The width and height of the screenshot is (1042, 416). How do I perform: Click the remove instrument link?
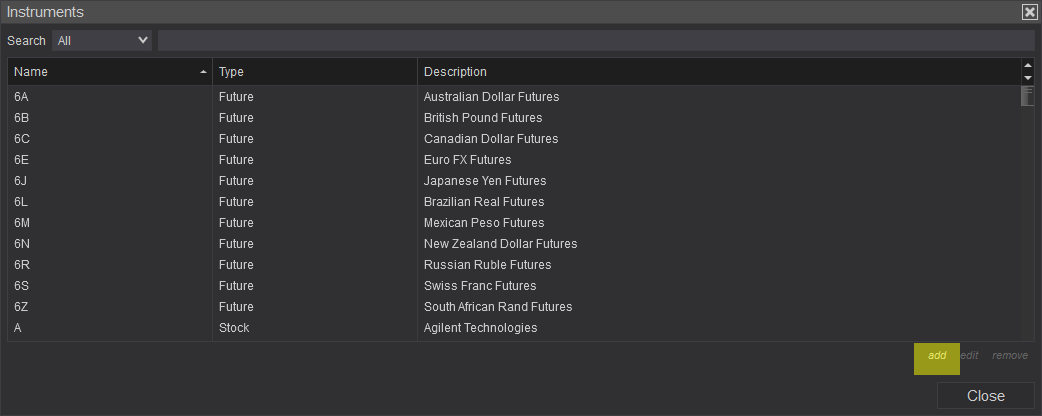click(1009, 356)
